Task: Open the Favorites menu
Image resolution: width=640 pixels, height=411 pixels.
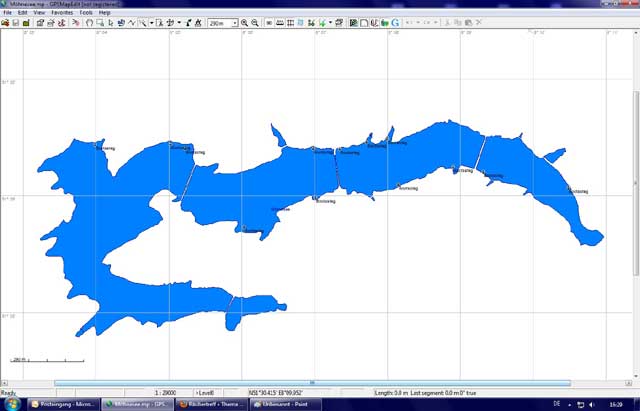Action: pyautogui.click(x=62, y=13)
